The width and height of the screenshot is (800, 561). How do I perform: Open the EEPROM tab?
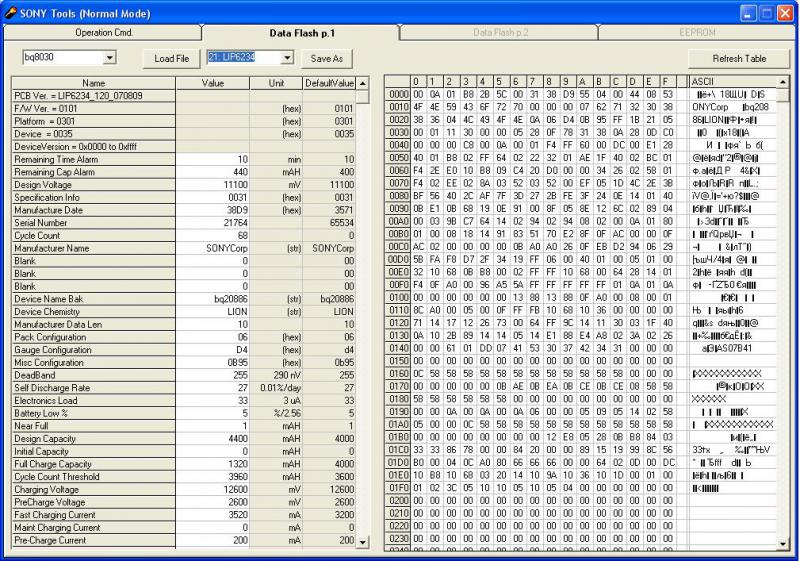[x=697, y=33]
